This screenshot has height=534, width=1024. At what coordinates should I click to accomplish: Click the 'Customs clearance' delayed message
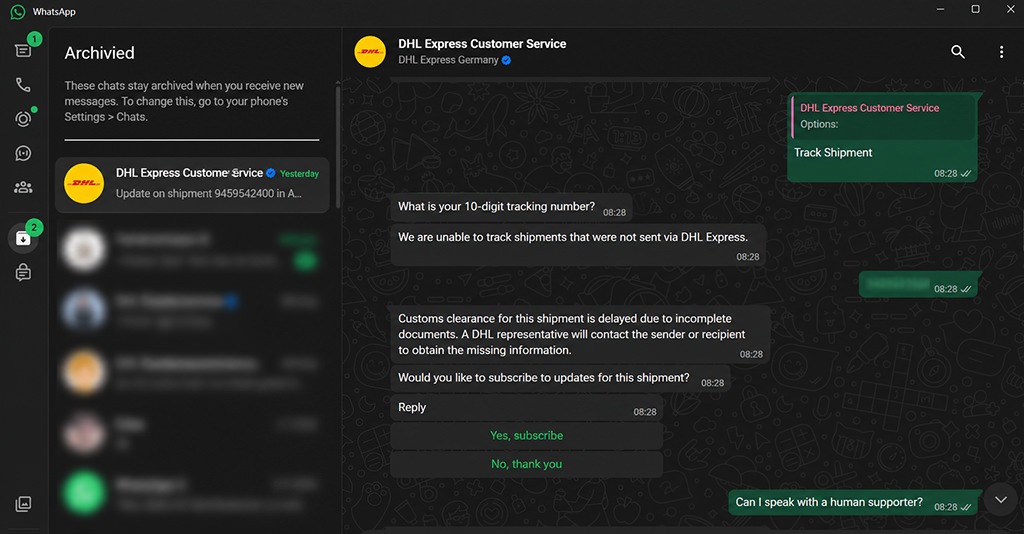580,335
